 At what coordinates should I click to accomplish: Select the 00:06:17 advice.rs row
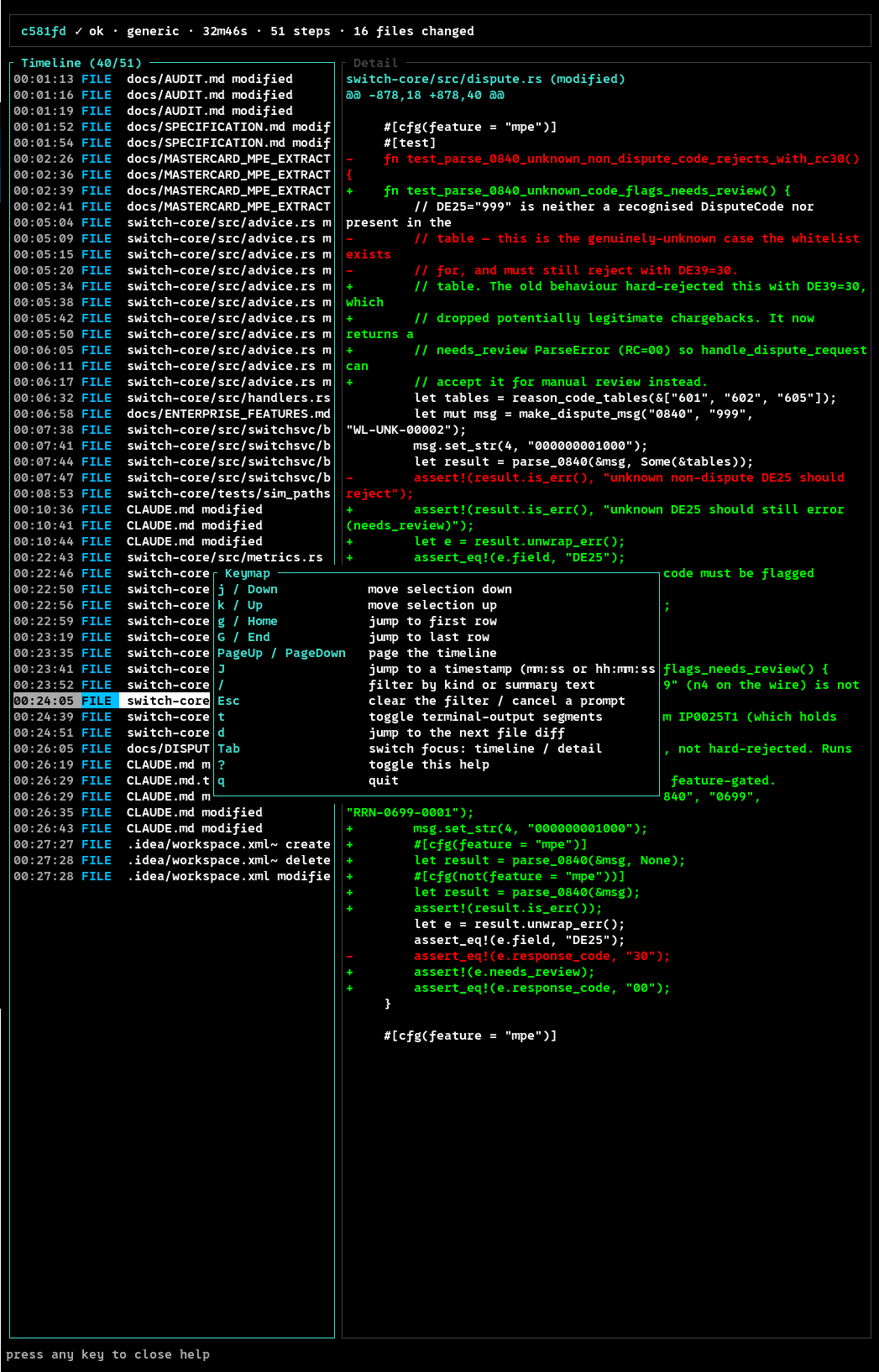click(172, 382)
